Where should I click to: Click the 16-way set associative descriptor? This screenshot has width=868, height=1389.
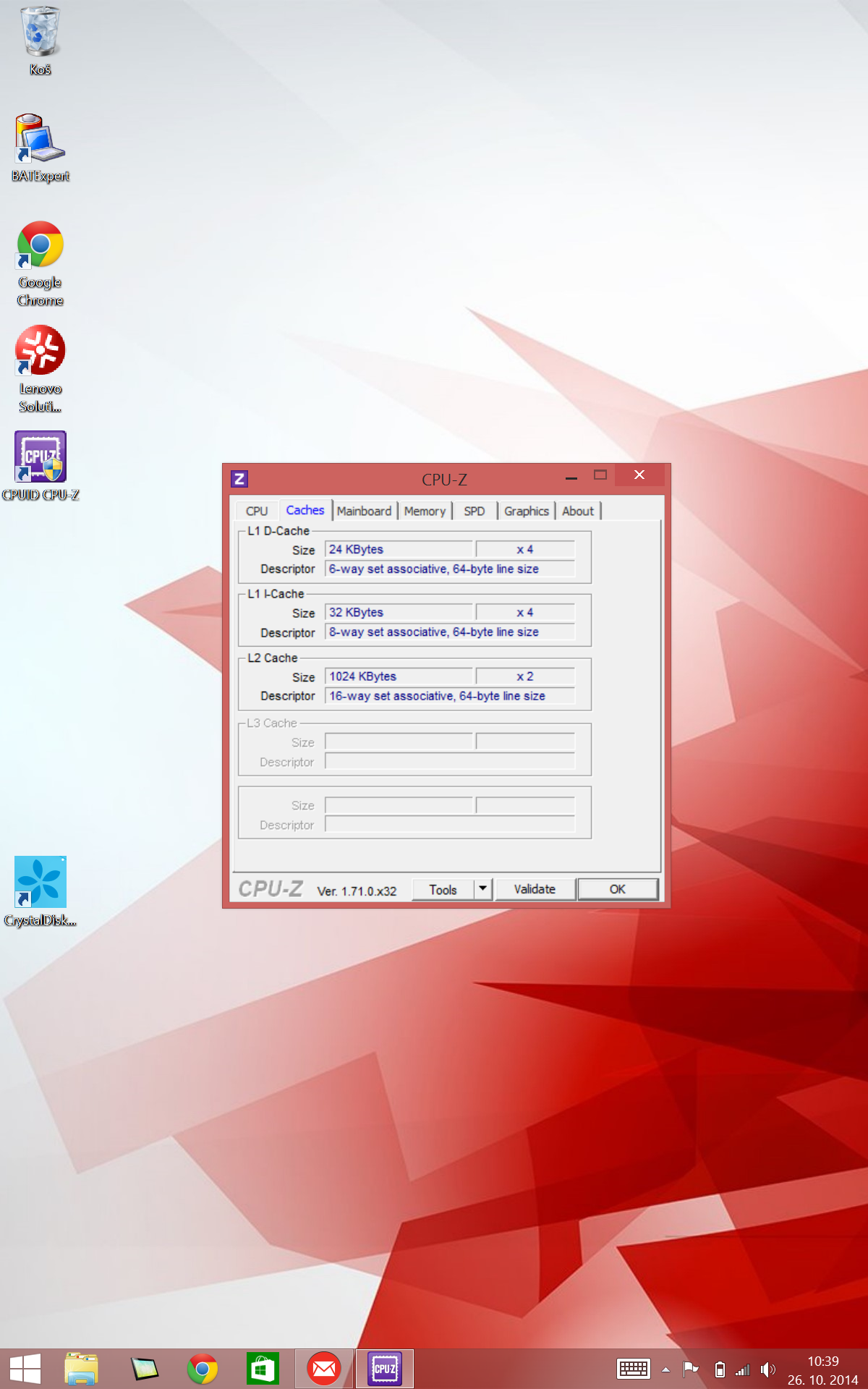pyautogui.click(x=450, y=696)
